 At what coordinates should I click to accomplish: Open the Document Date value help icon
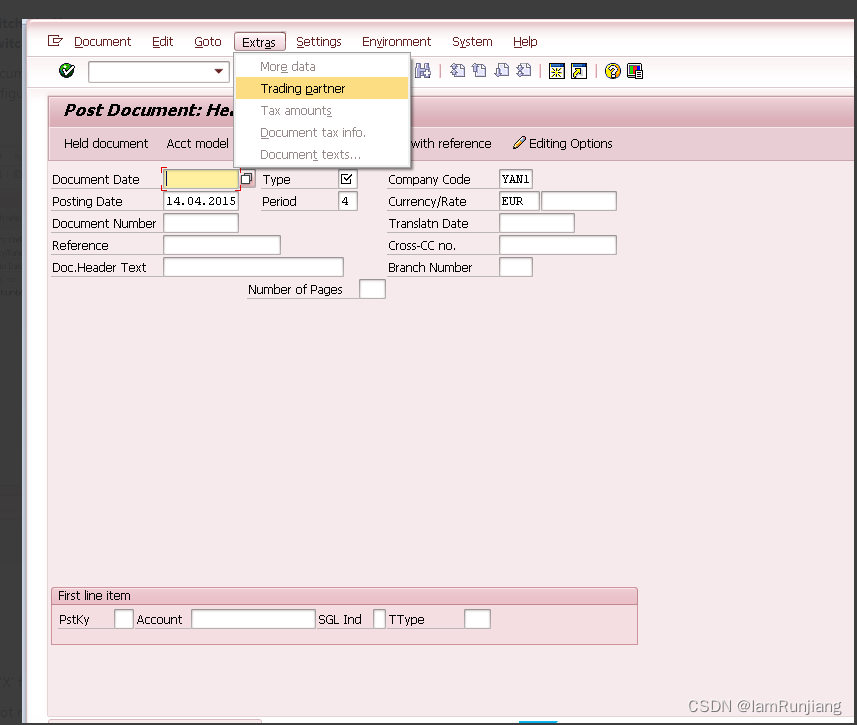pos(247,179)
